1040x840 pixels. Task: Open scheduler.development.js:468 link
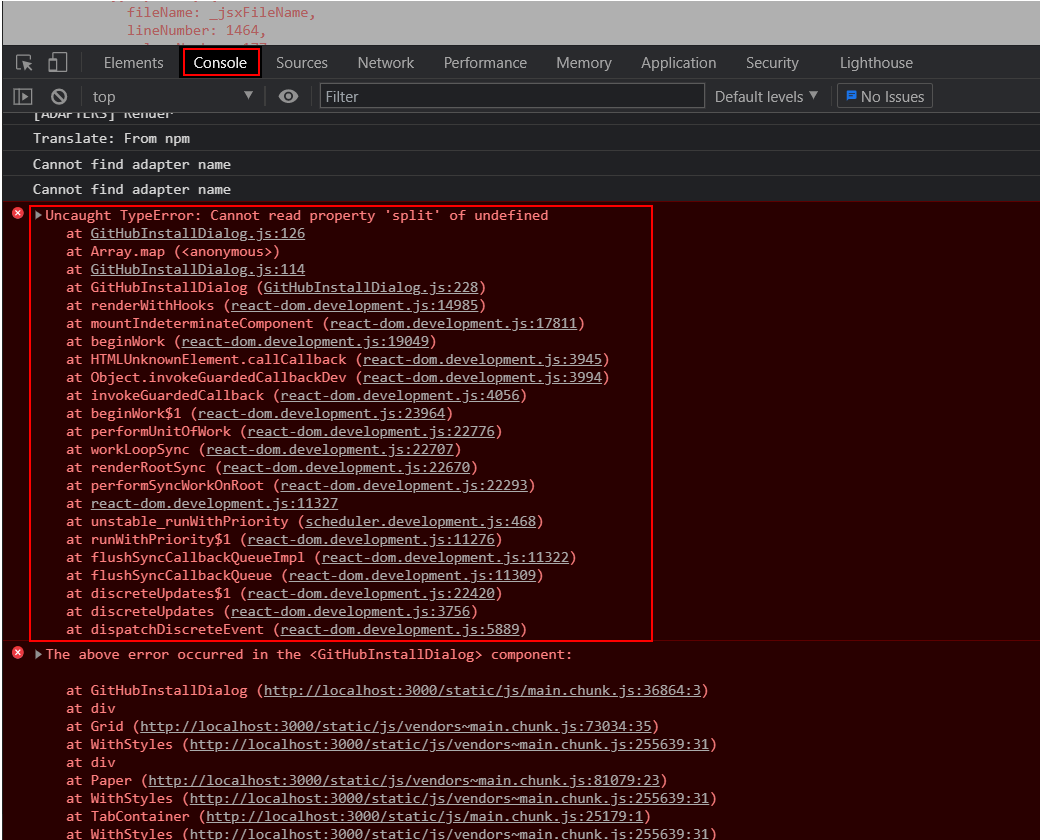click(421, 521)
